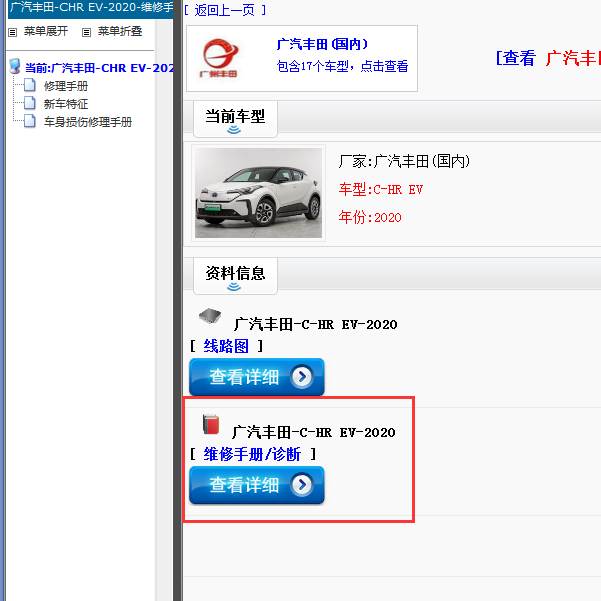The image size is (601, 601).
Task: Click the 返回上一页 link
Action: coord(225,10)
